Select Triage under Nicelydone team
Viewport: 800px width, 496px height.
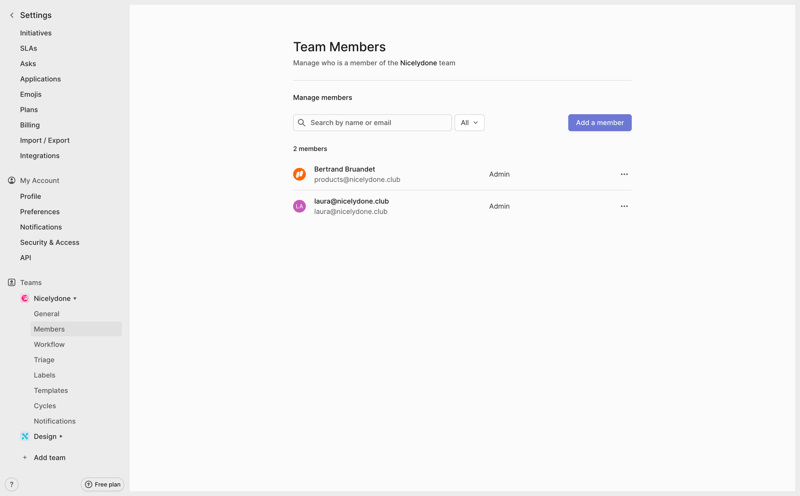tap(44, 360)
